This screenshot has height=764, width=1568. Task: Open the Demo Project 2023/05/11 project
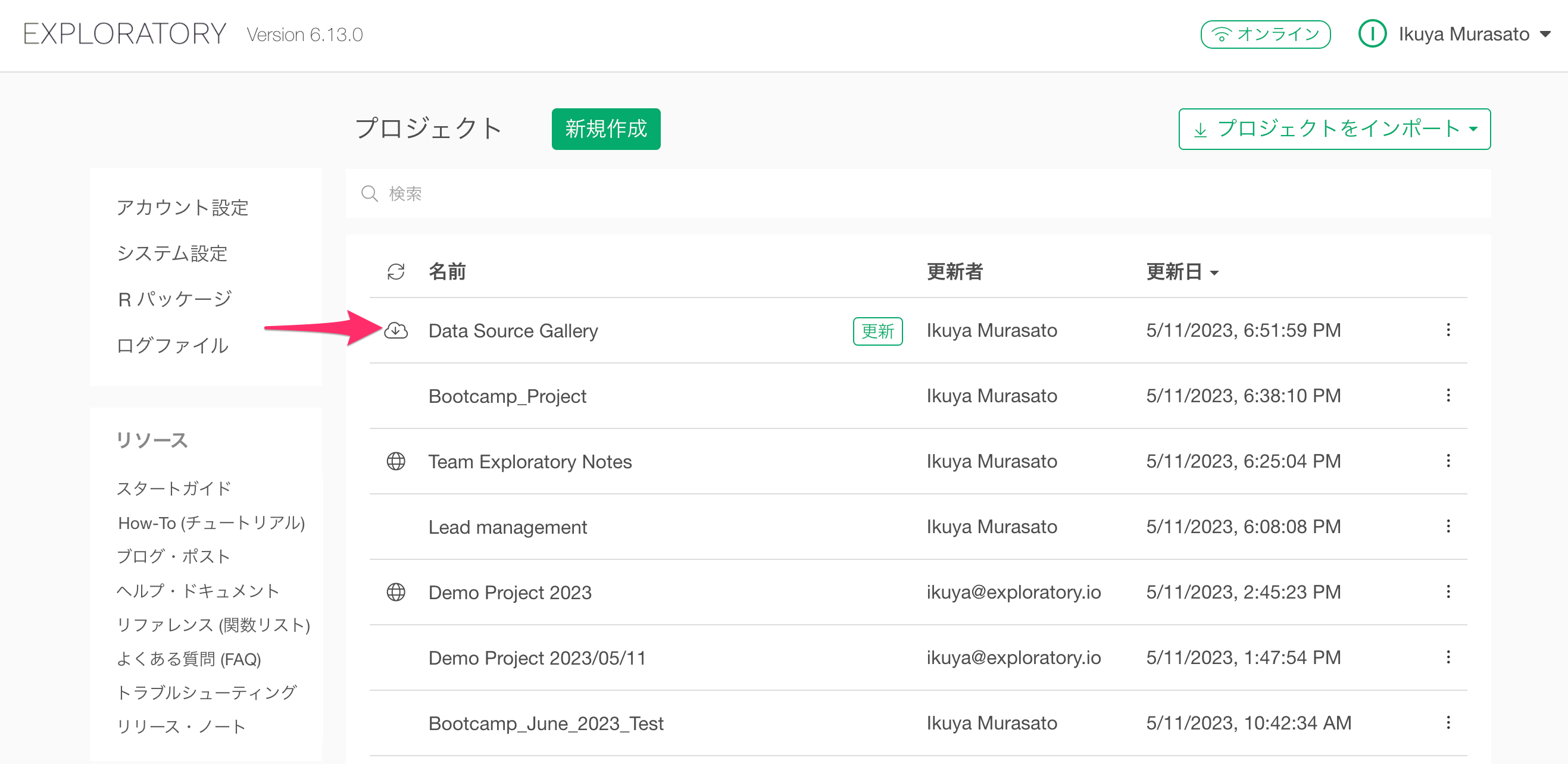coord(537,657)
